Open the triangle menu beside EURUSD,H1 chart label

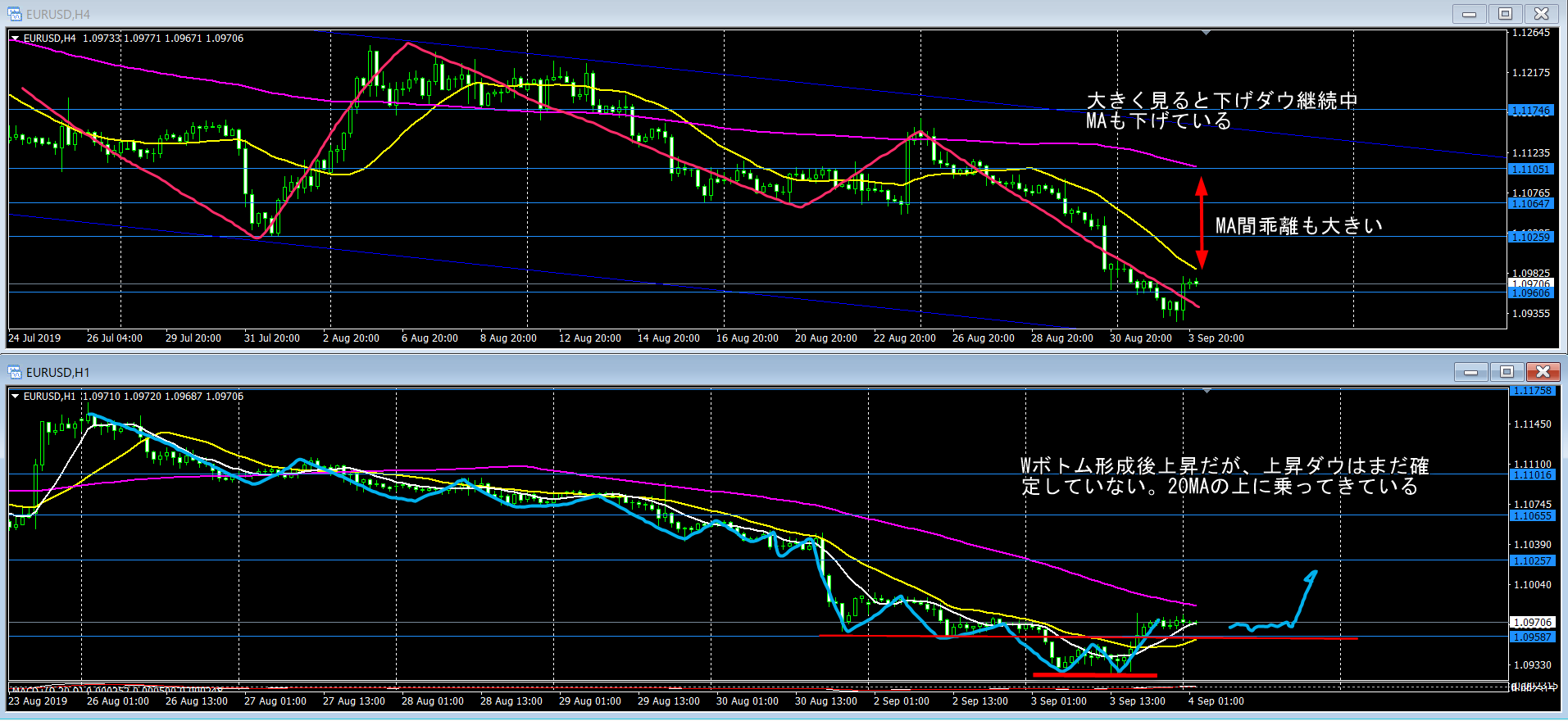click(15, 397)
